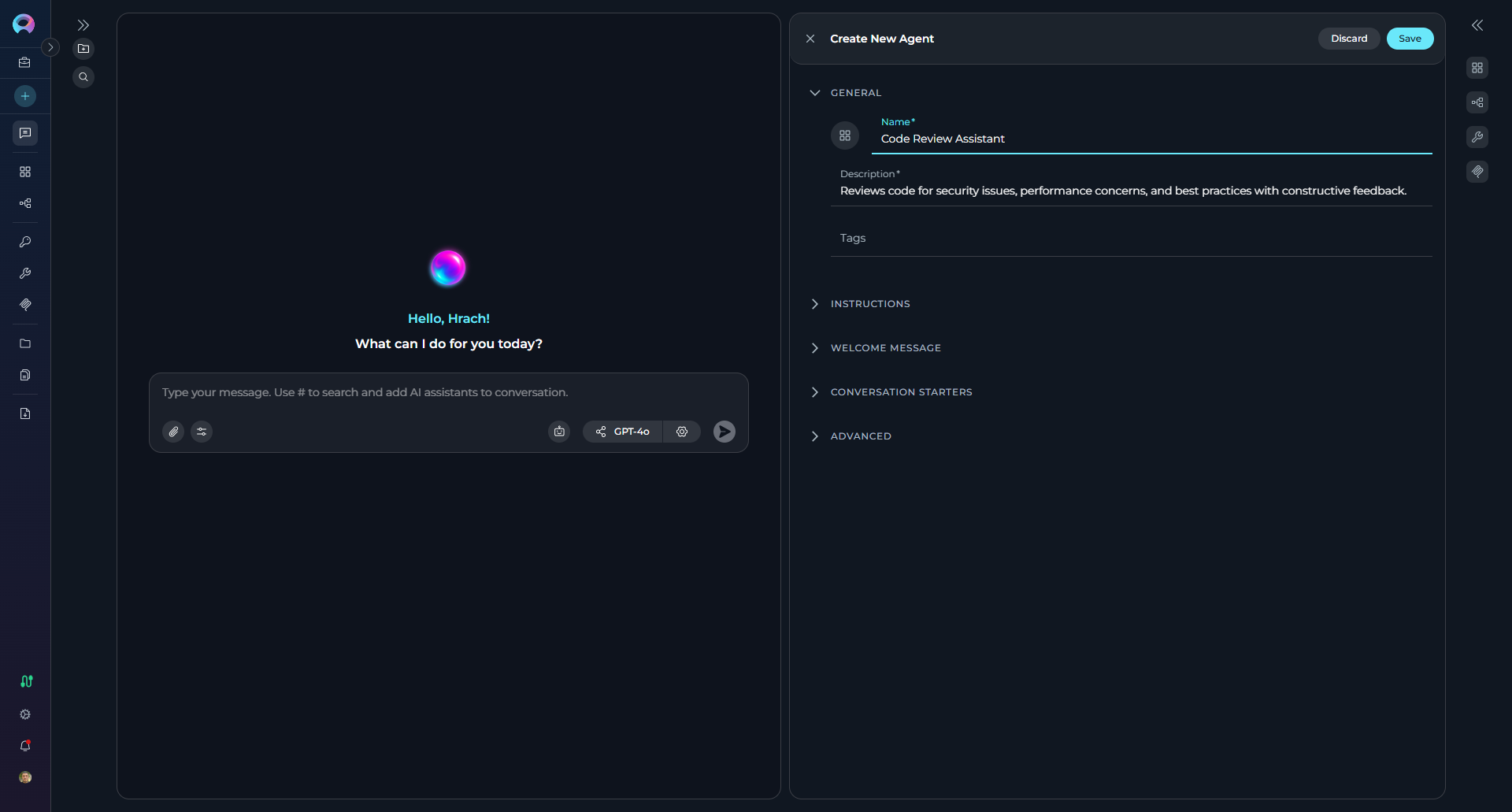This screenshot has height=812, width=1512.
Task: Choose the agent avatar icon beside Name
Action: pos(844,135)
